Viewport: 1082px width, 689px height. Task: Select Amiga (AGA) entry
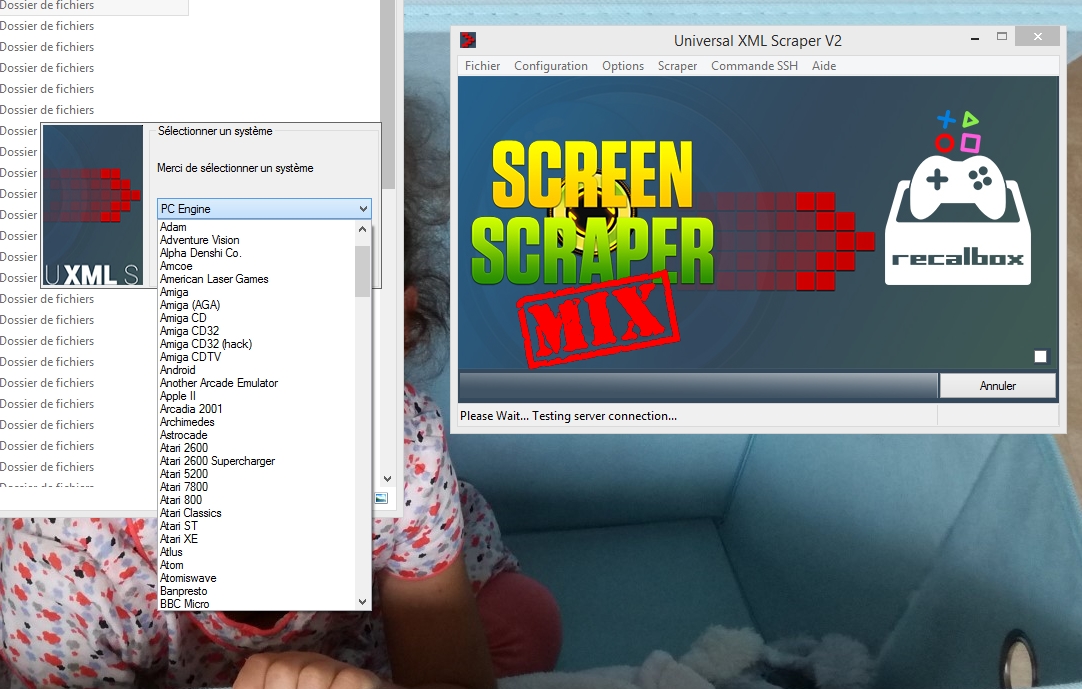click(x=257, y=305)
